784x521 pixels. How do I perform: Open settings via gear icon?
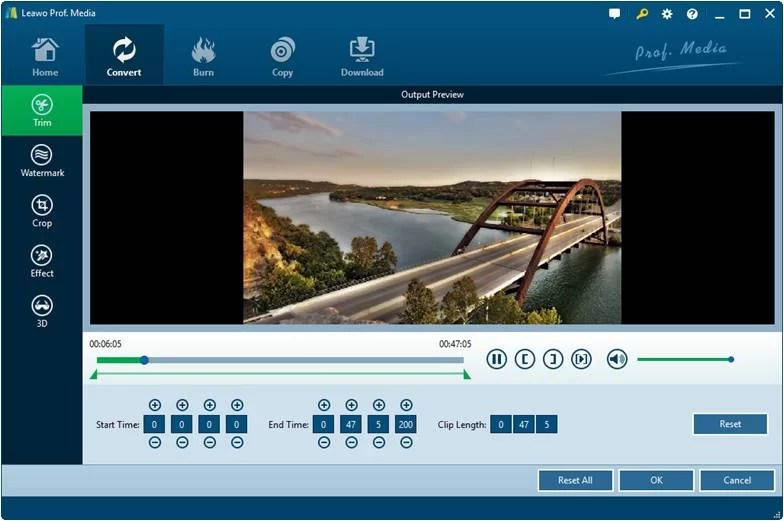tap(667, 14)
